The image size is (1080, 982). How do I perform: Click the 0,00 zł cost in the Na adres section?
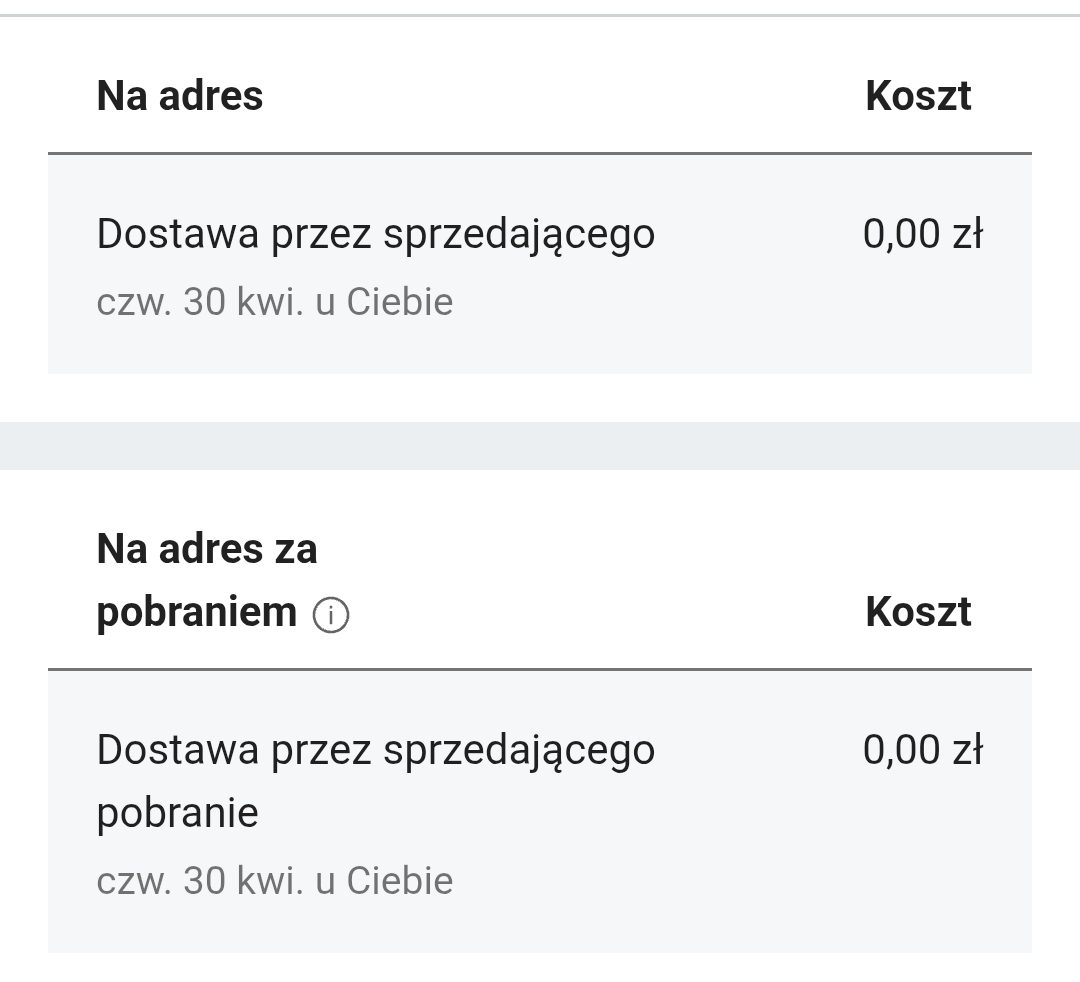(922, 234)
